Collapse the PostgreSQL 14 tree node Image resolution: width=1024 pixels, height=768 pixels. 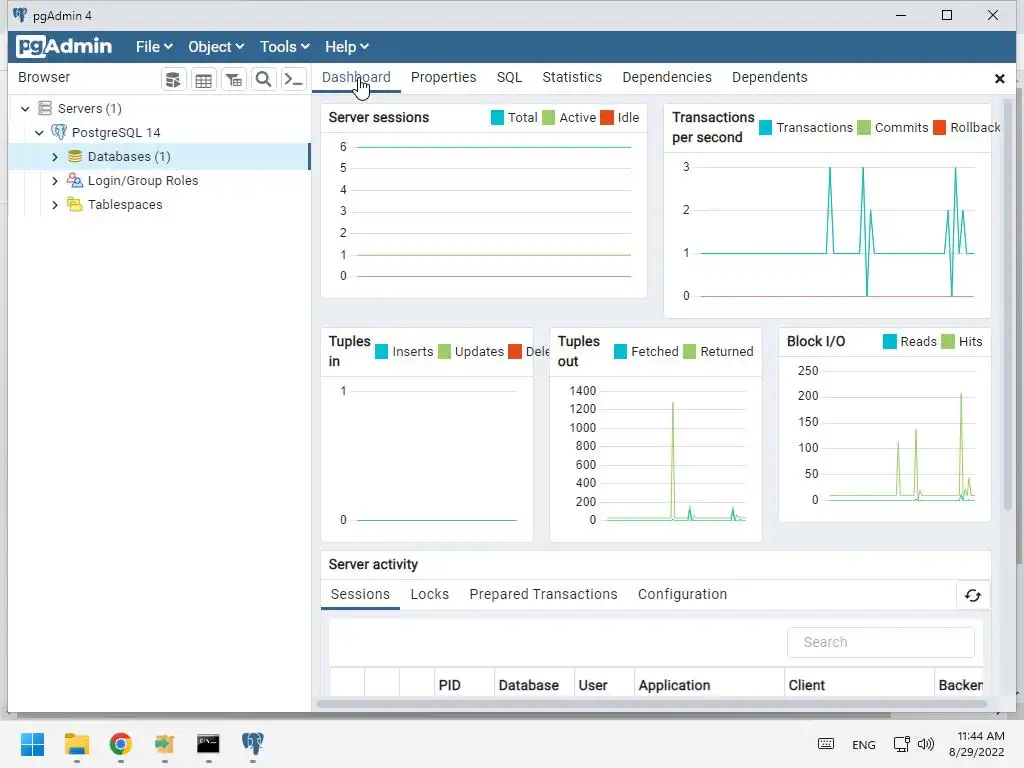point(39,133)
